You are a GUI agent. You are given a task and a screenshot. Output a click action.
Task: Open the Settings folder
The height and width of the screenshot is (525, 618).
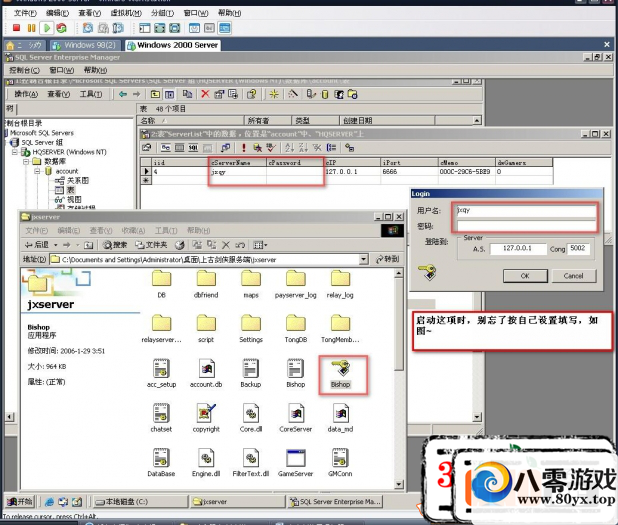(251, 328)
